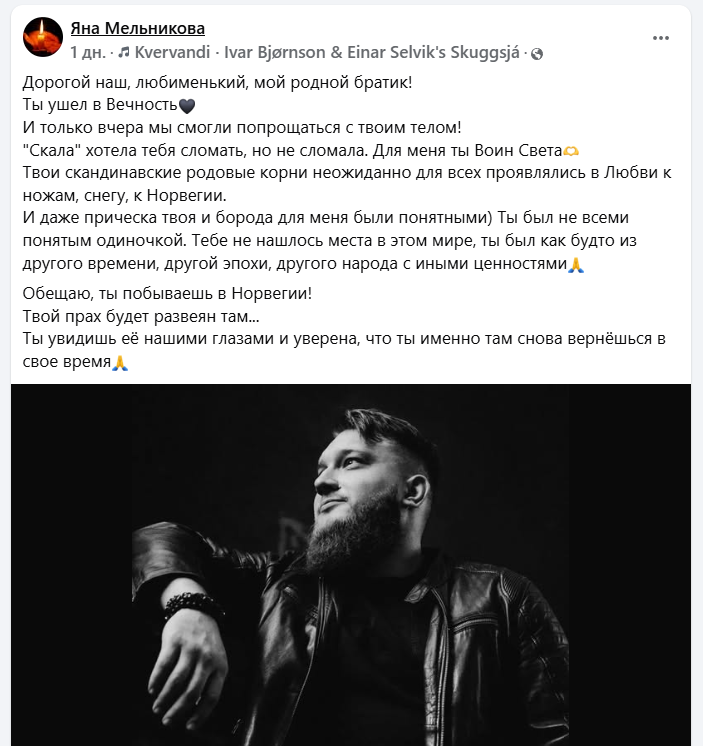Click the line 'И только вчера мы смогли попрощаться'
Image resolution: width=703 pixels, height=746 pixels.
pos(242,128)
